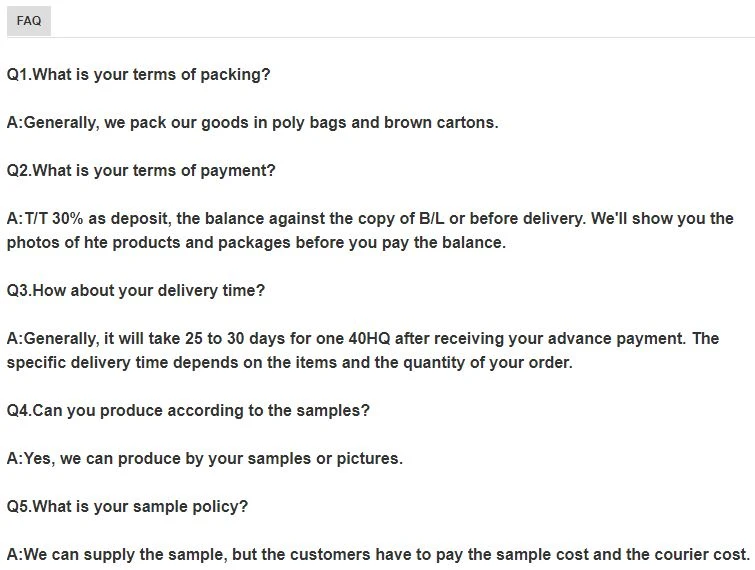Click the word deposit in payment answer
This screenshot has width=755, height=570.
(x=141, y=219)
